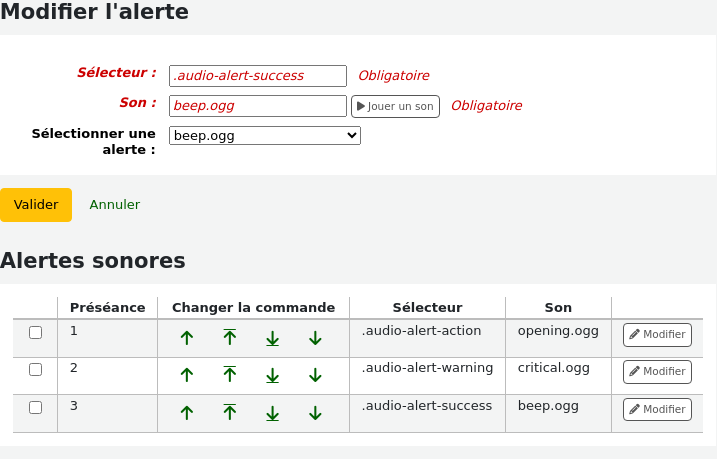Send .audio-alert-success to bottom of list
Viewport: 717px width, 459px height.
point(273,414)
